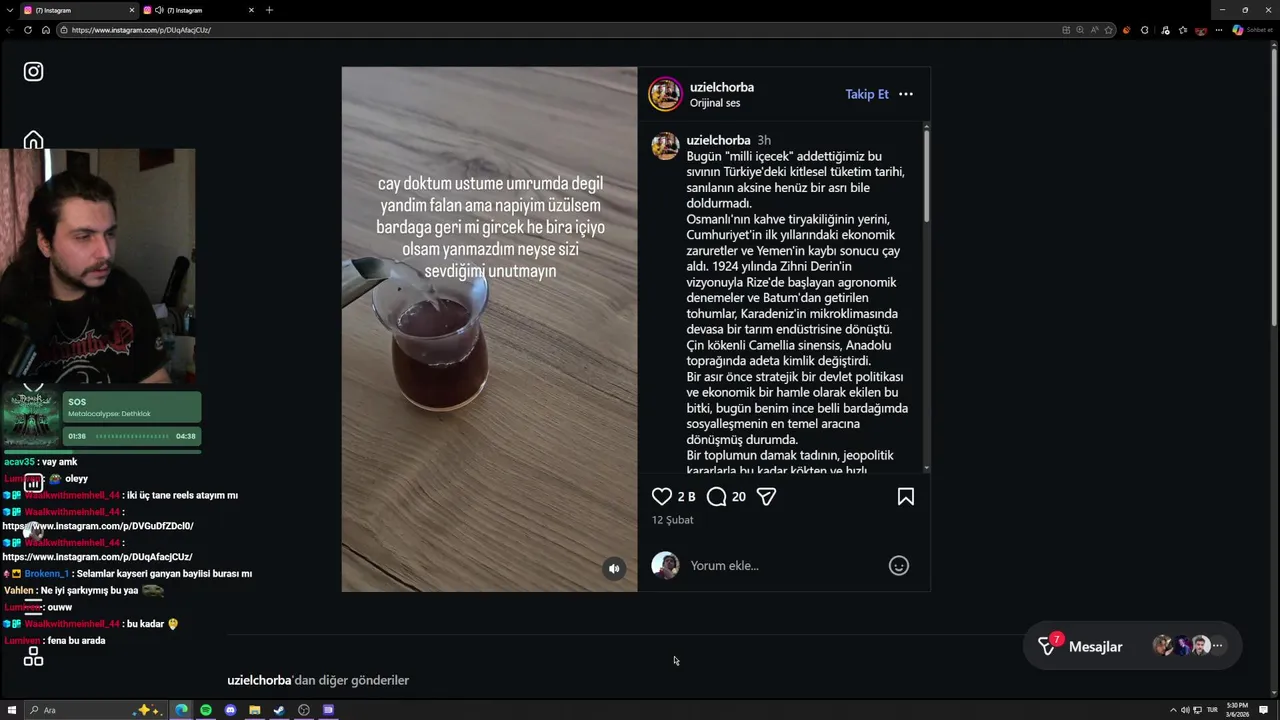
Task: Open Spotify from the taskbar
Action: tap(206, 710)
